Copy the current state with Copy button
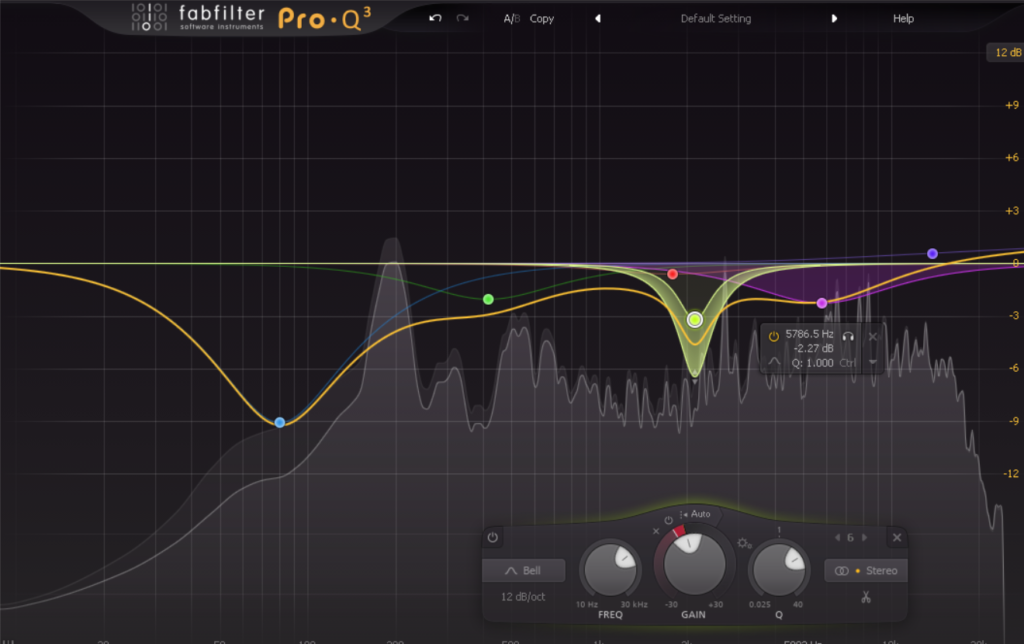Screen dimensions: 1024x644 point(541,19)
